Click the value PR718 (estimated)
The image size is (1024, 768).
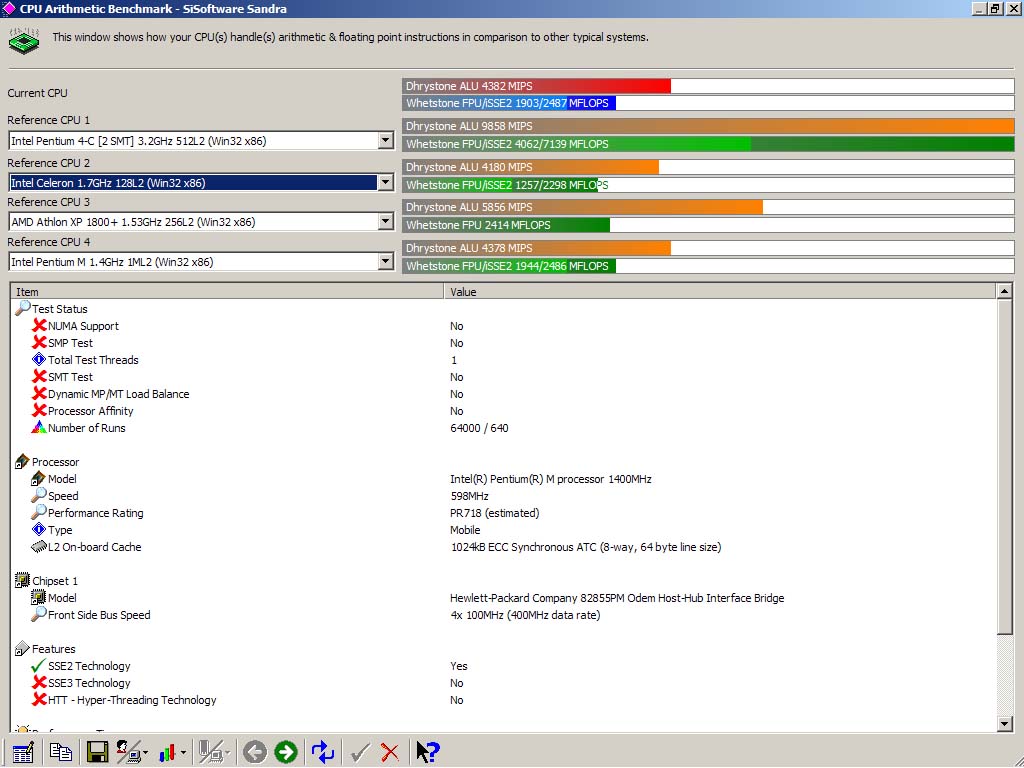[x=494, y=513]
